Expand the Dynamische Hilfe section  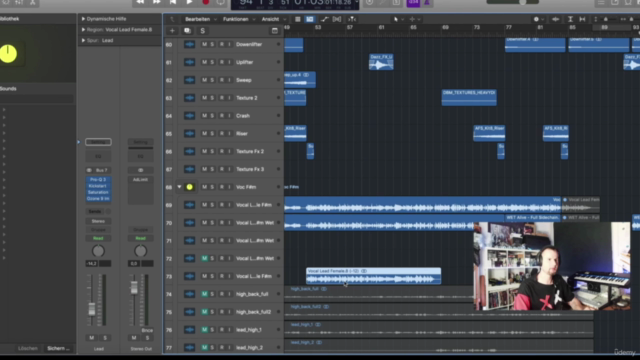(x=83, y=19)
